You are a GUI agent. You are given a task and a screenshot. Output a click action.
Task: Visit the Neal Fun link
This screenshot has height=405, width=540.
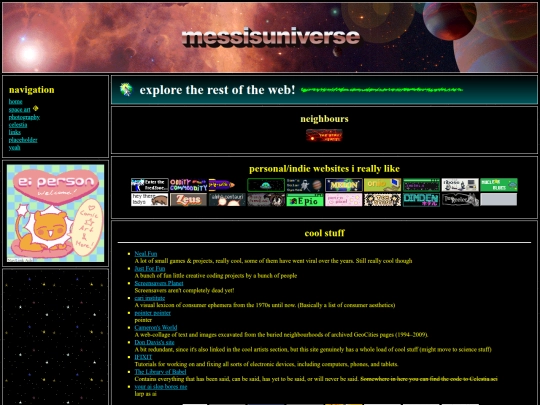coord(146,254)
